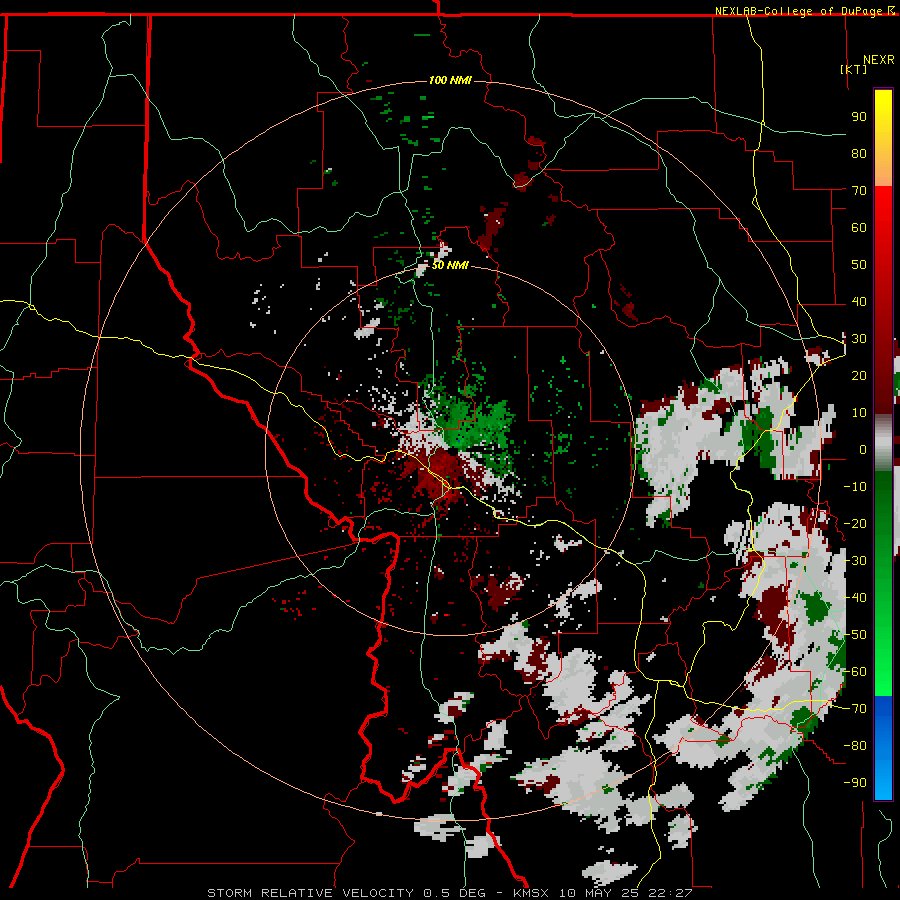Click the Storm Relative Velocity caption text
Screen dimensions: 900x900
tap(449, 893)
